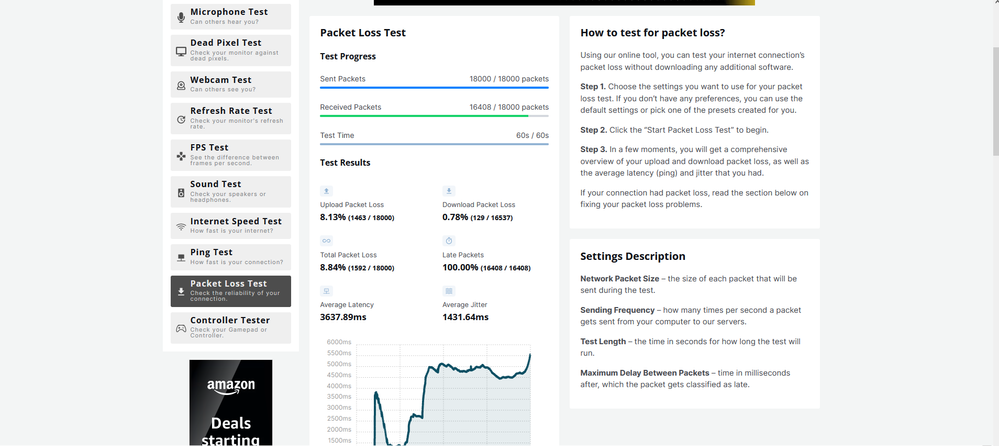Click the upload icon above Upload Packet Loss
Screen dimensions: 999x446
(326, 191)
